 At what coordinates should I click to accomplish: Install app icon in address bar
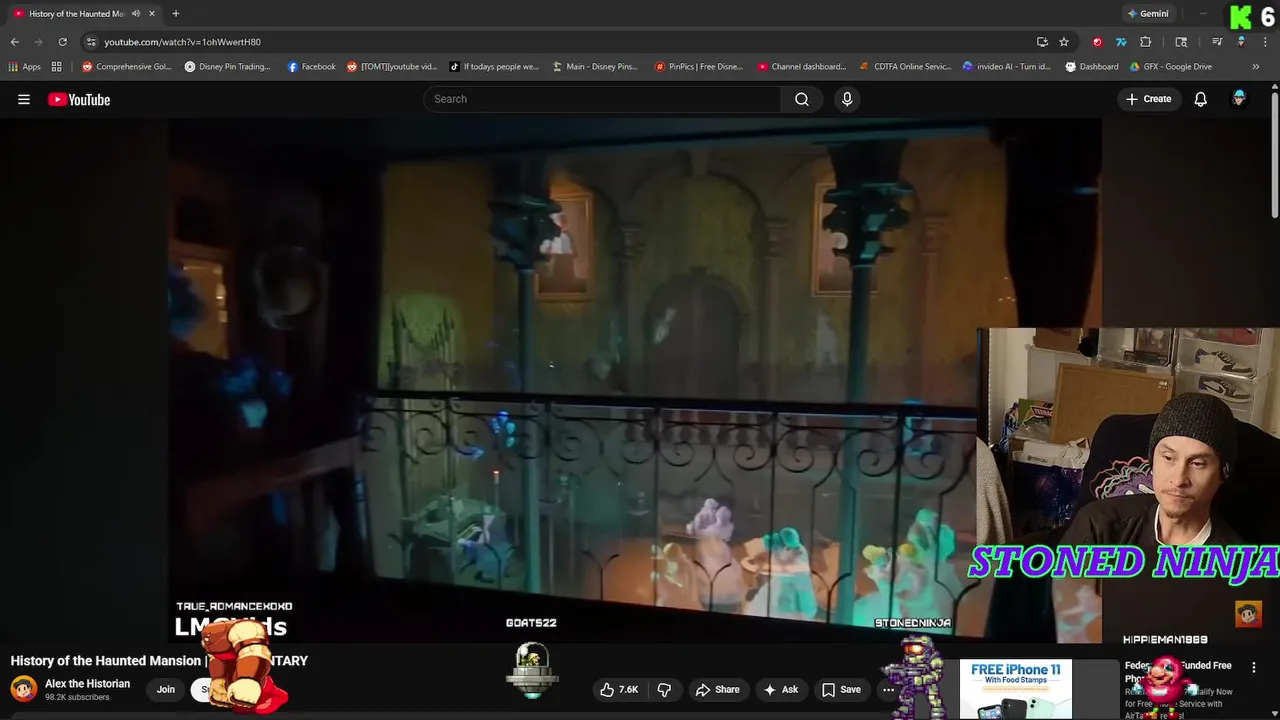(x=1042, y=42)
